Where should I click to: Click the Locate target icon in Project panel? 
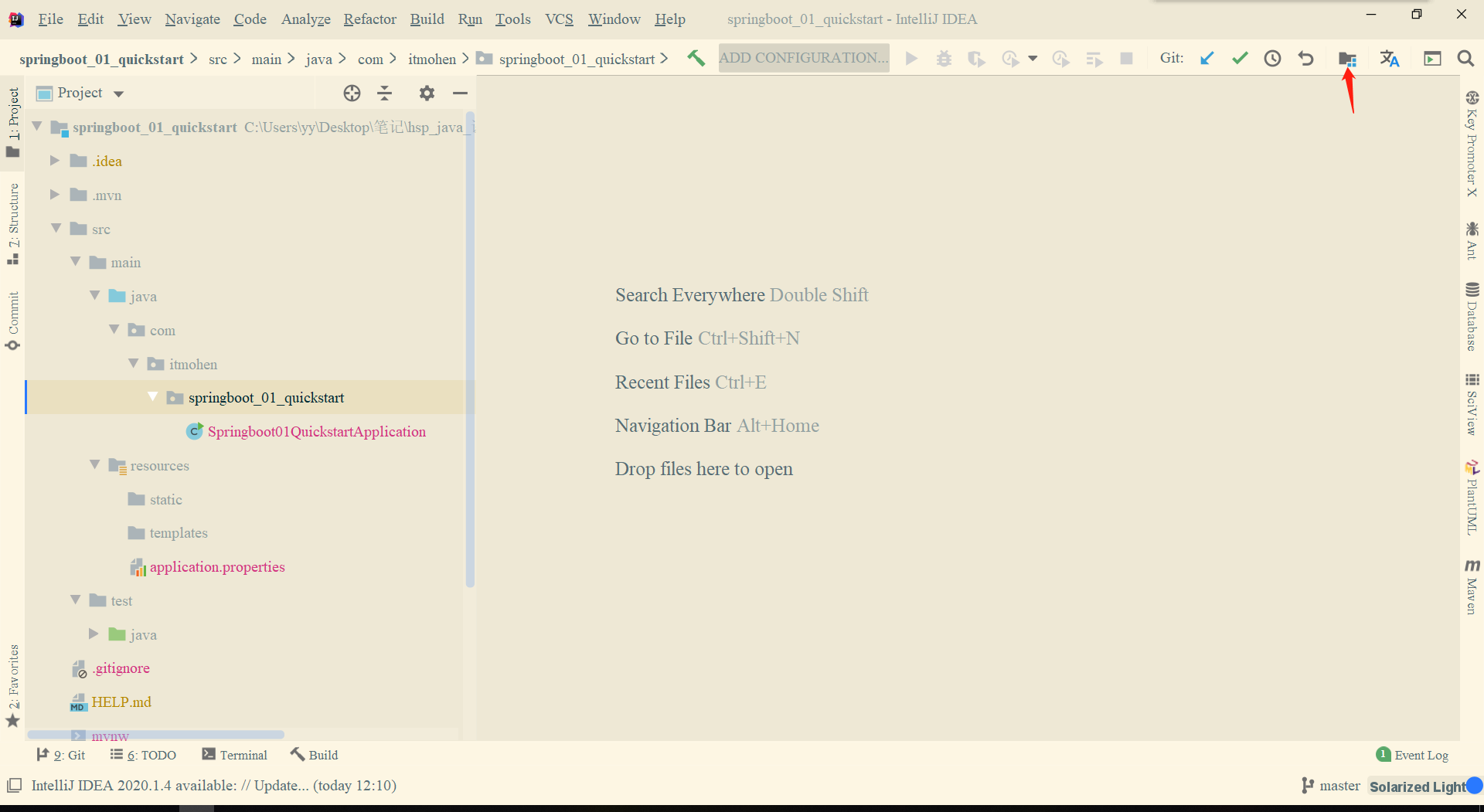coord(352,93)
